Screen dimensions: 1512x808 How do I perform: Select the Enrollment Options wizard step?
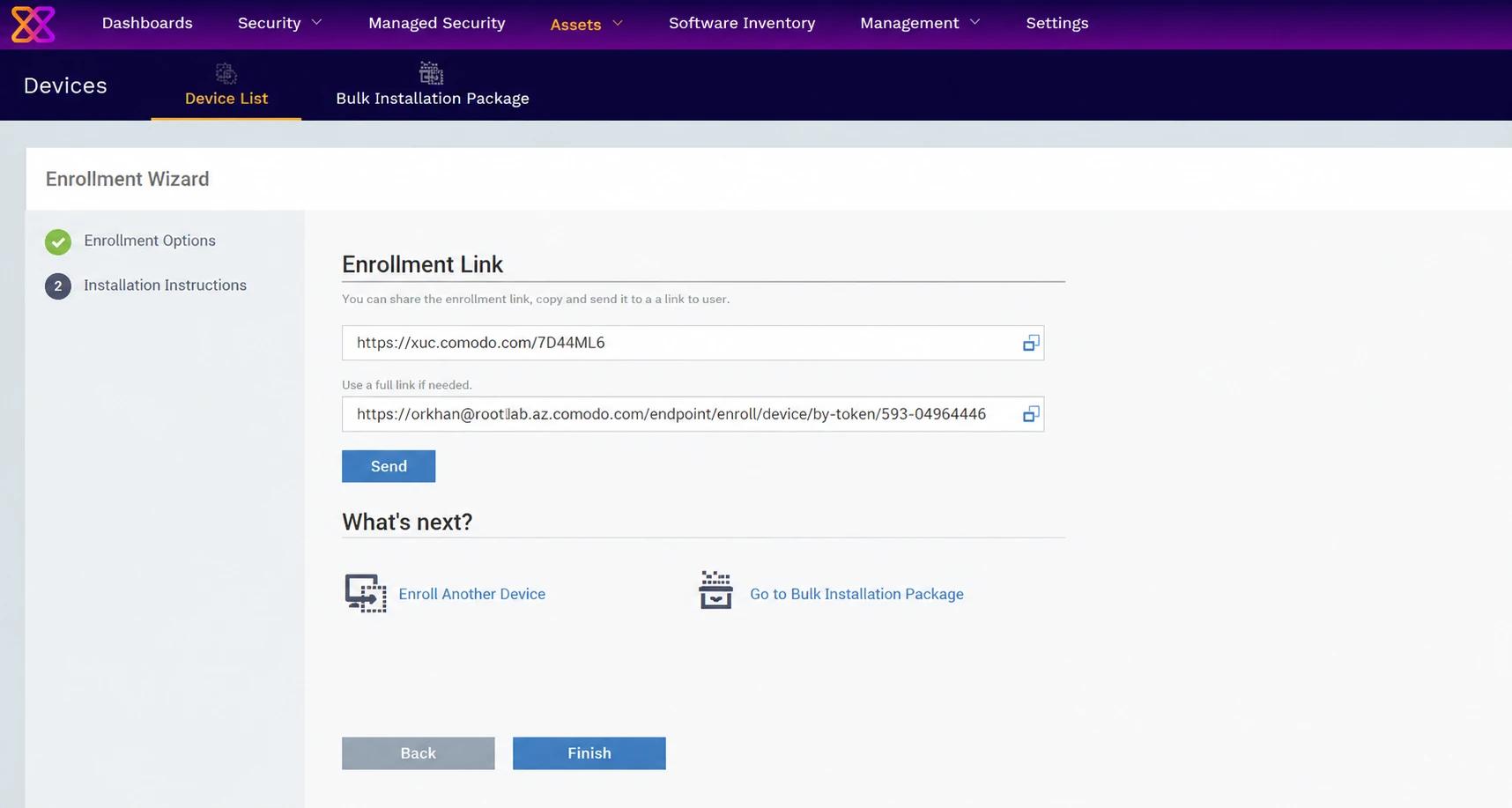tap(150, 241)
